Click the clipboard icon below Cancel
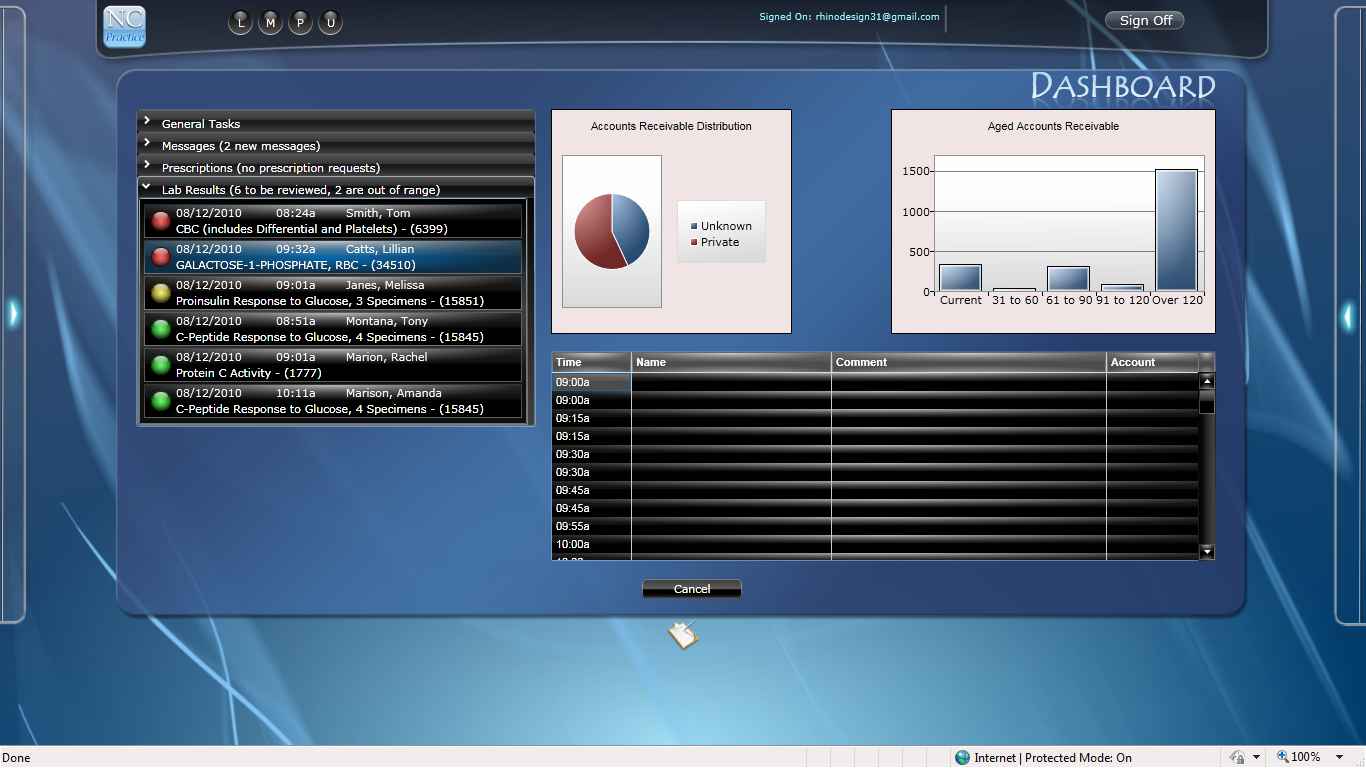This screenshot has width=1366, height=768. tap(683, 635)
